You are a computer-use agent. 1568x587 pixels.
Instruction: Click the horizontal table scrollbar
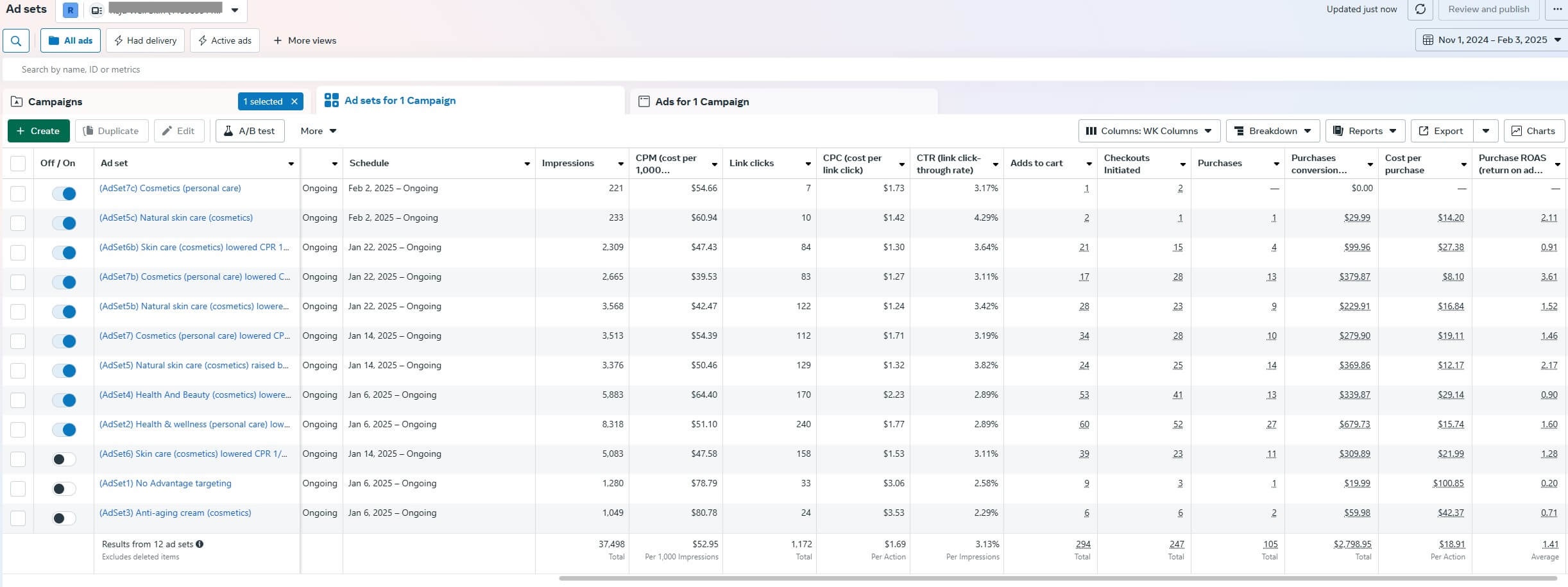pos(1057,578)
